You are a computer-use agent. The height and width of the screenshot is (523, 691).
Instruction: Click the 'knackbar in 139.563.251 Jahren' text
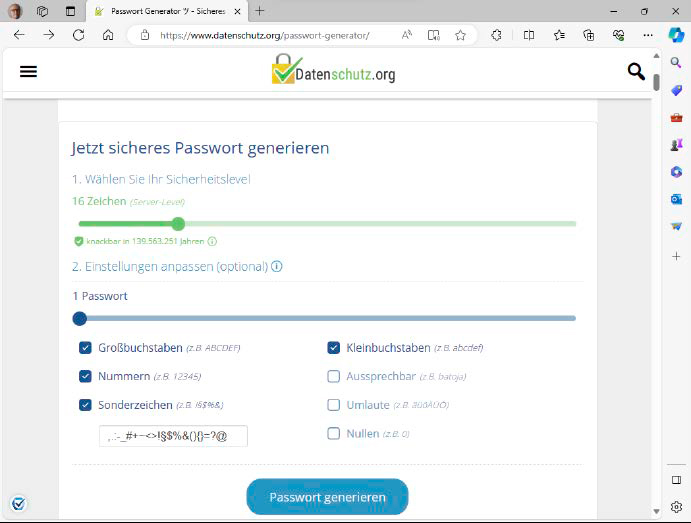click(x=145, y=241)
